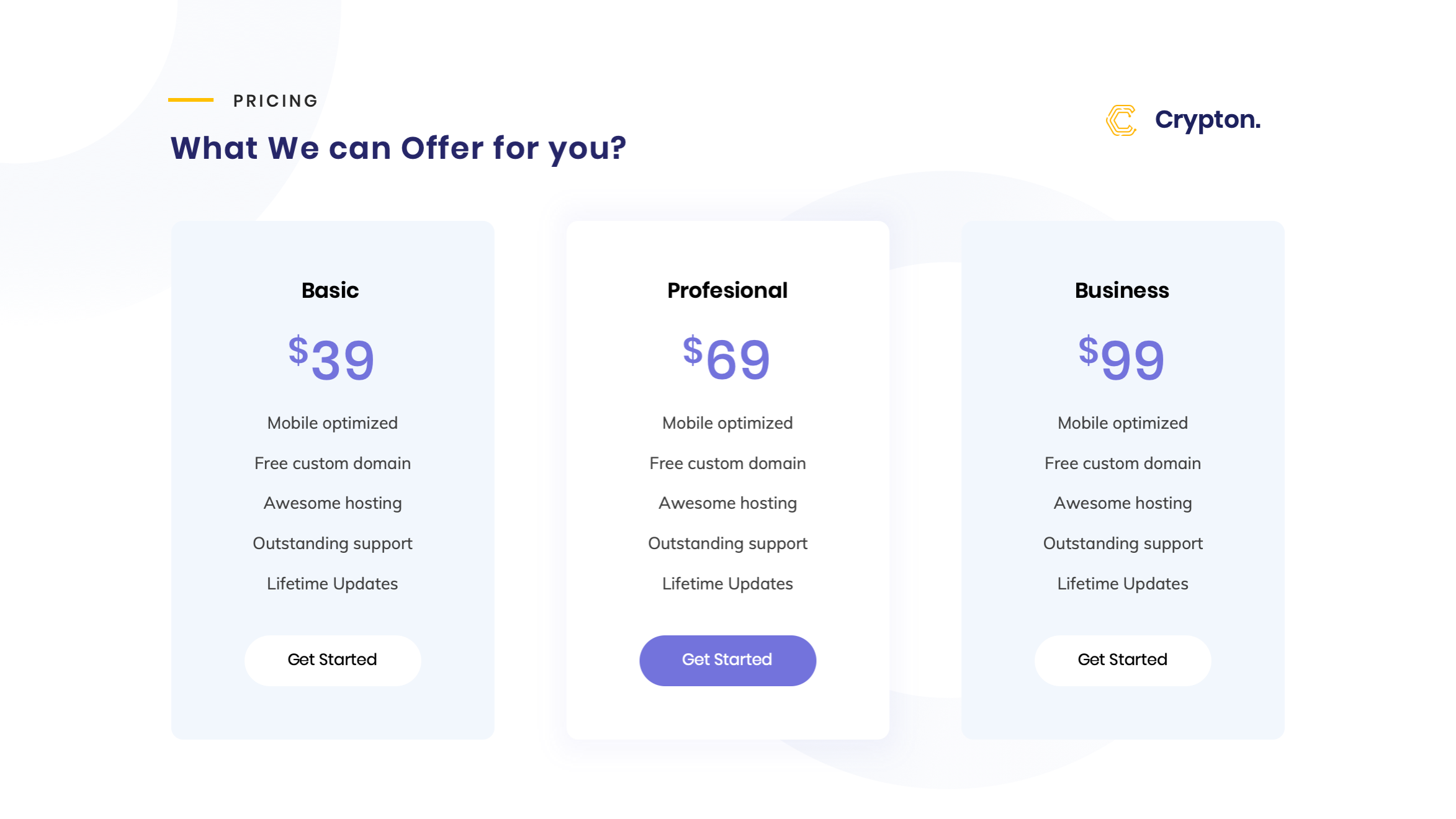Select the Profesional plan title
Image resolution: width=1456 pixels, height=819 pixels.
(727, 290)
